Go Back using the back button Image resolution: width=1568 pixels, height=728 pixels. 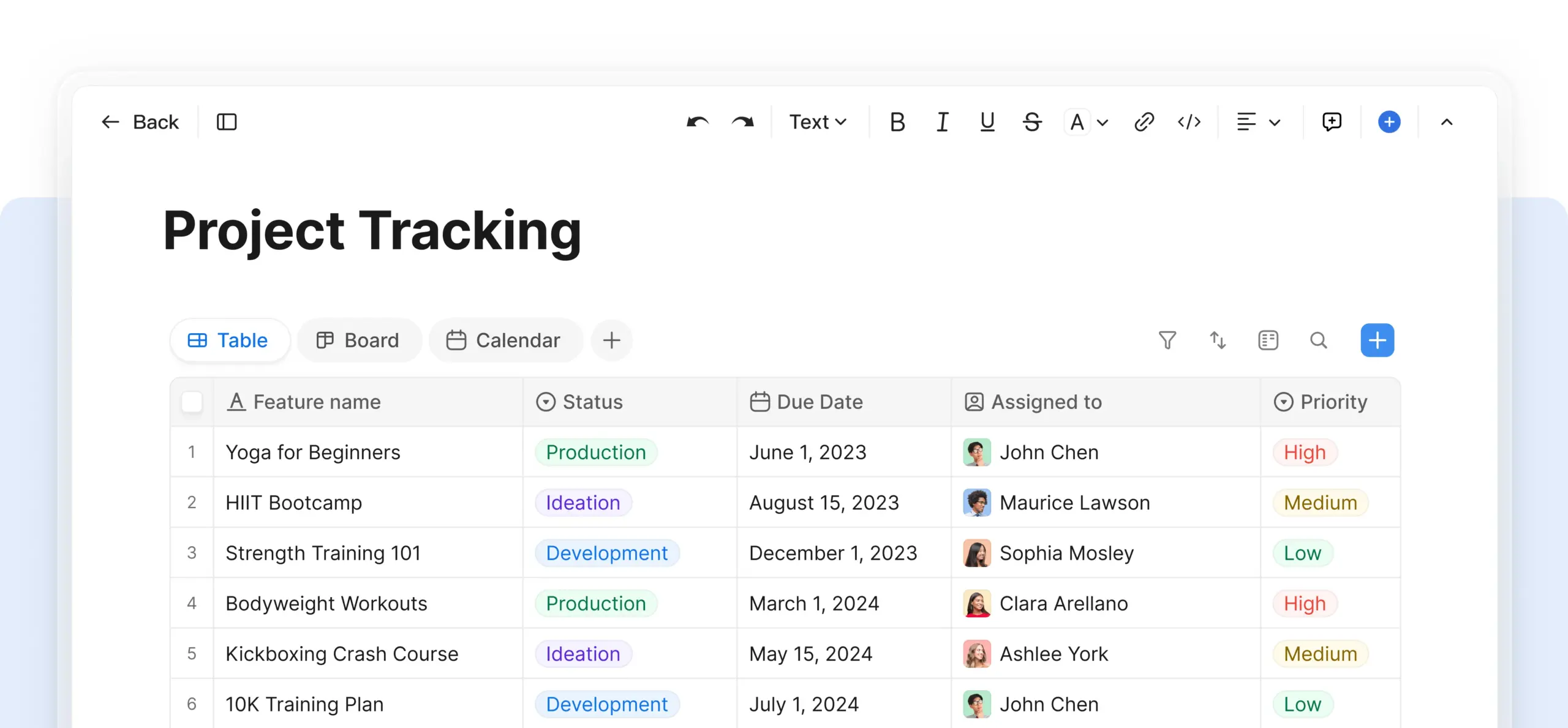coord(140,122)
